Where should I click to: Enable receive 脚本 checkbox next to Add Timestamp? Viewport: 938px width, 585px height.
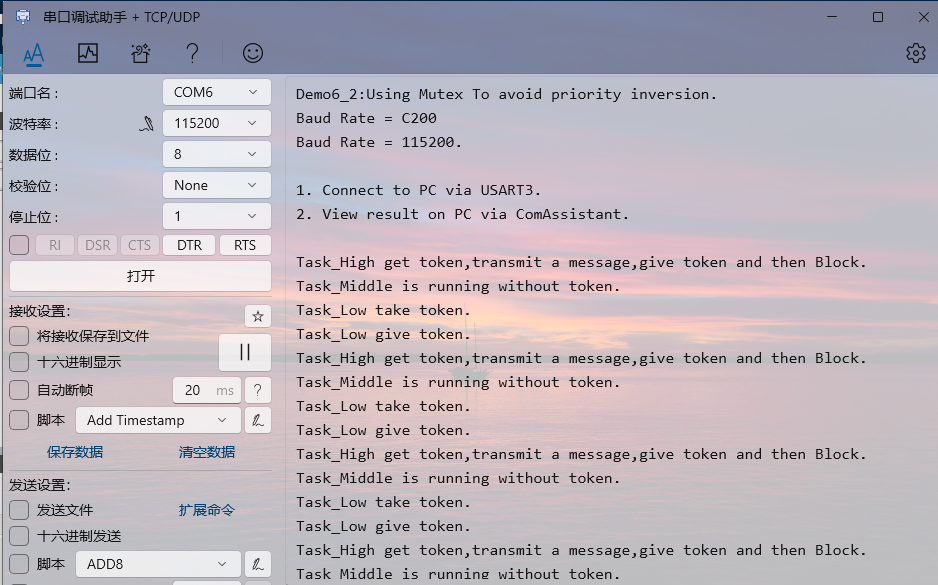point(19,420)
